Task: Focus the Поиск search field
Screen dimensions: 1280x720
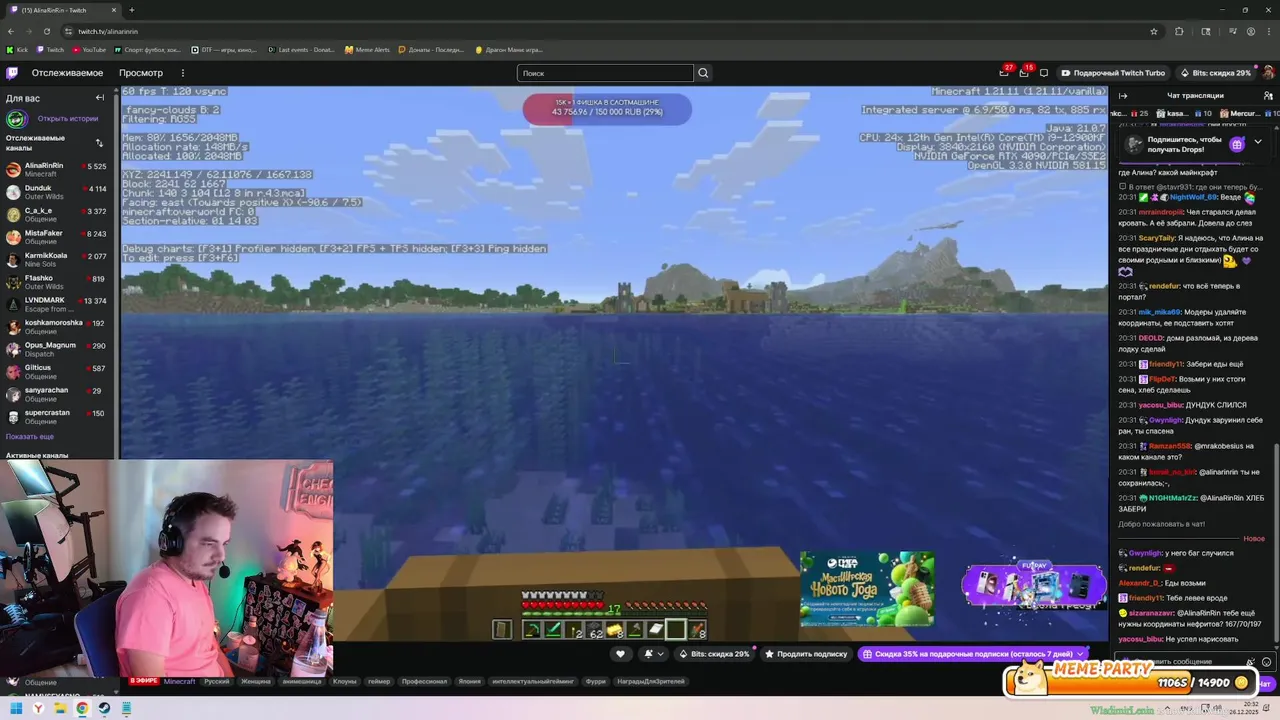Action: tap(605, 73)
